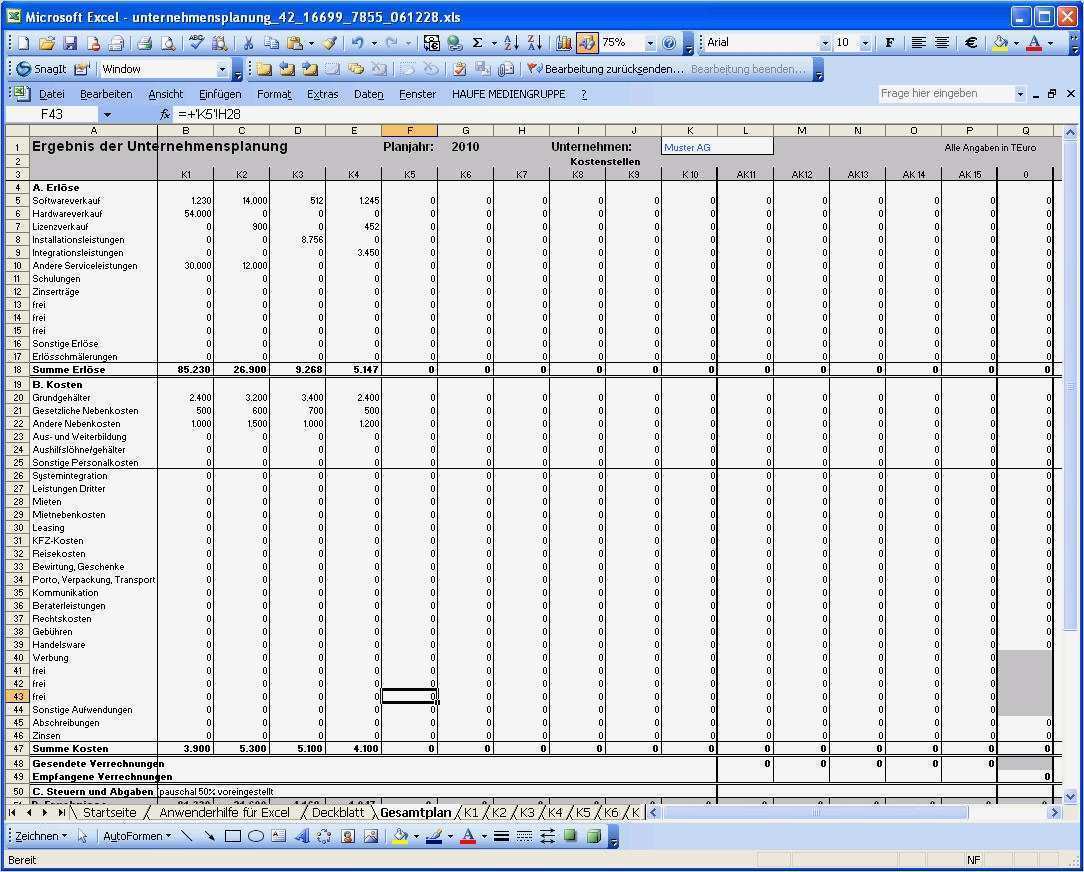1084x872 pixels.
Task: Apply the Euro currency format
Action: 971,43
